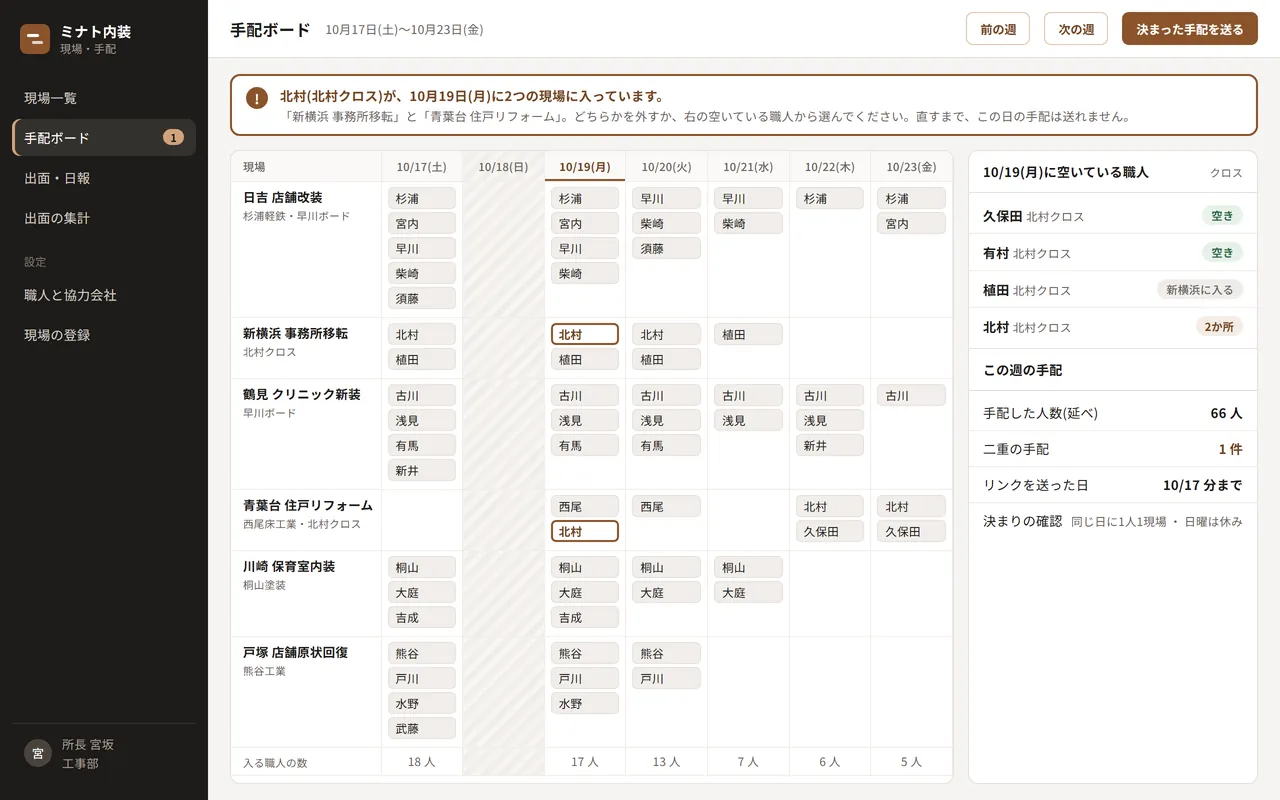The width and height of the screenshot is (1280, 800).
Task: Select the 10/17(土) column header
Action: (422, 167)
